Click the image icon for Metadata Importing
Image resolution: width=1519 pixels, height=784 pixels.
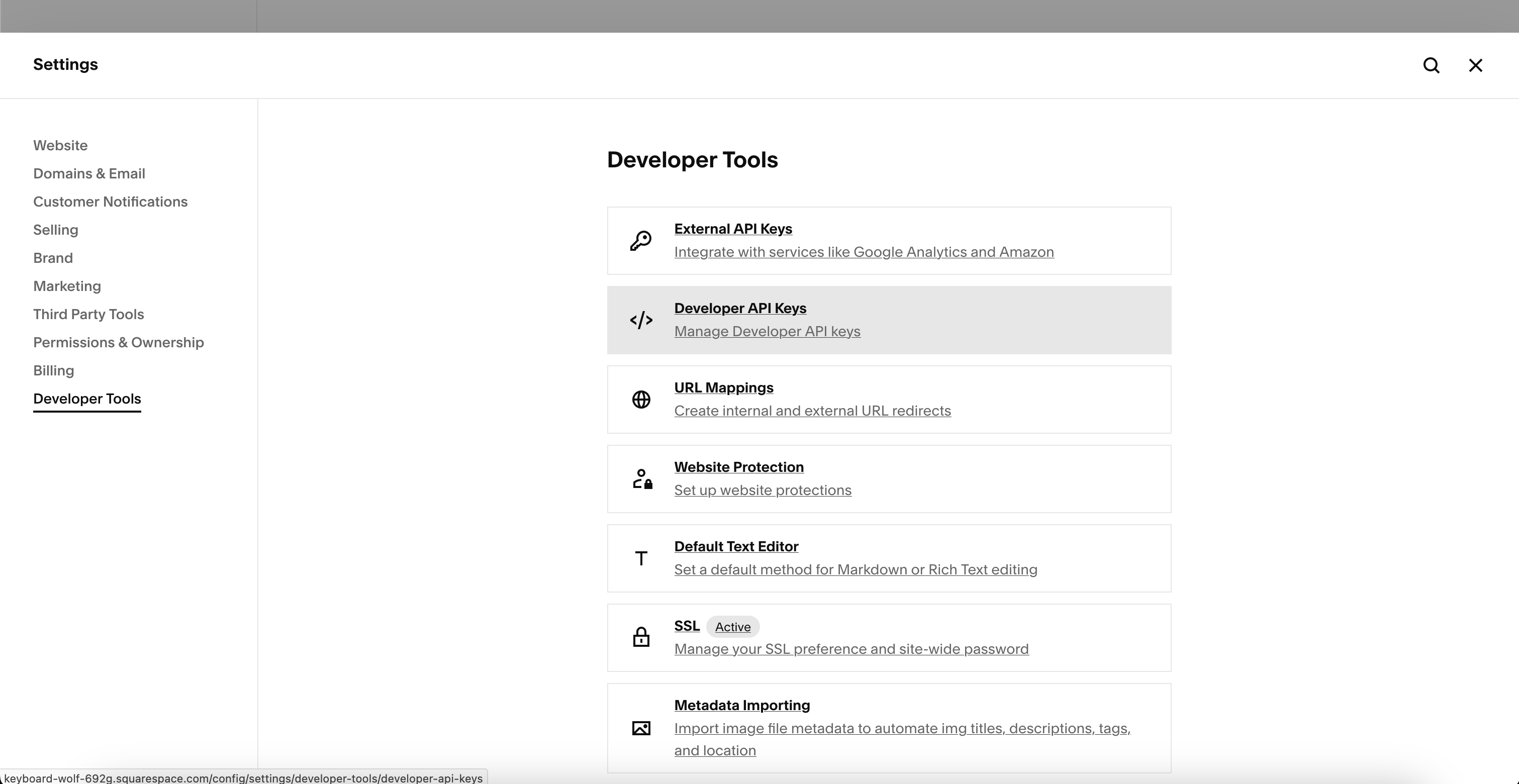pyautogui.click(x=641, y=729)
